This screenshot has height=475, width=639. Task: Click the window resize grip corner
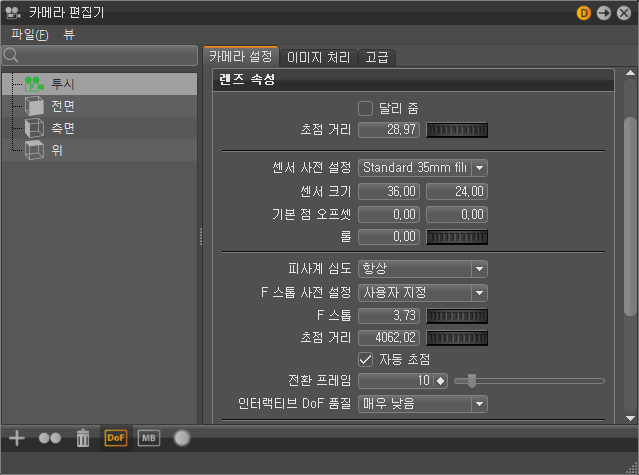[x=632, y=468]
